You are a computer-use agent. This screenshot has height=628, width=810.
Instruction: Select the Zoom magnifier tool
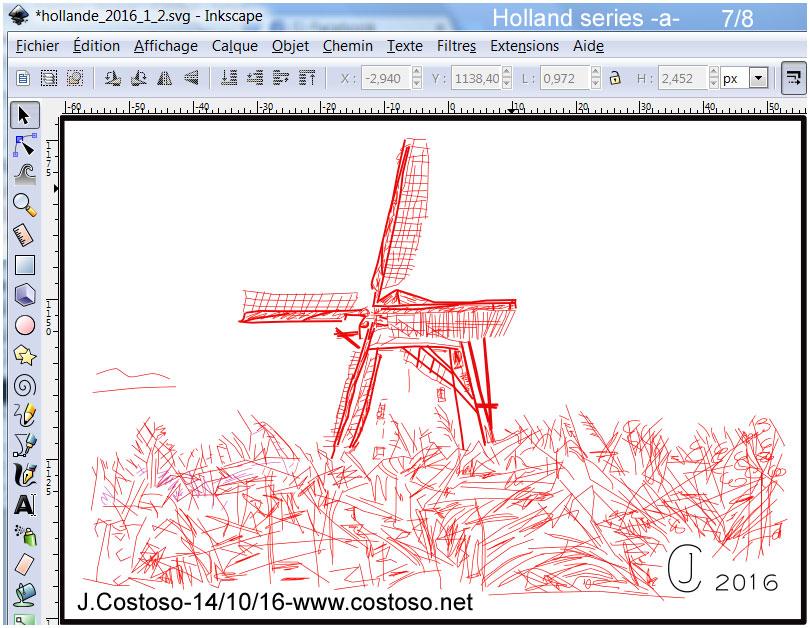point(24,205)
